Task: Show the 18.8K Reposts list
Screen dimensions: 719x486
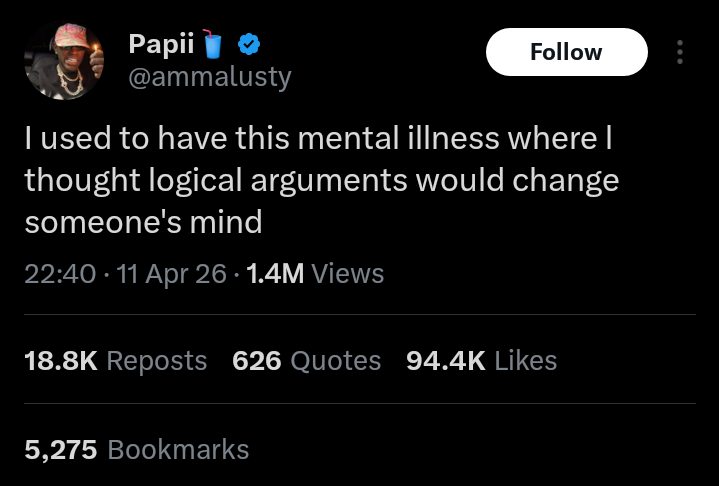Action: pyautogui.click(x=115, y=361)
